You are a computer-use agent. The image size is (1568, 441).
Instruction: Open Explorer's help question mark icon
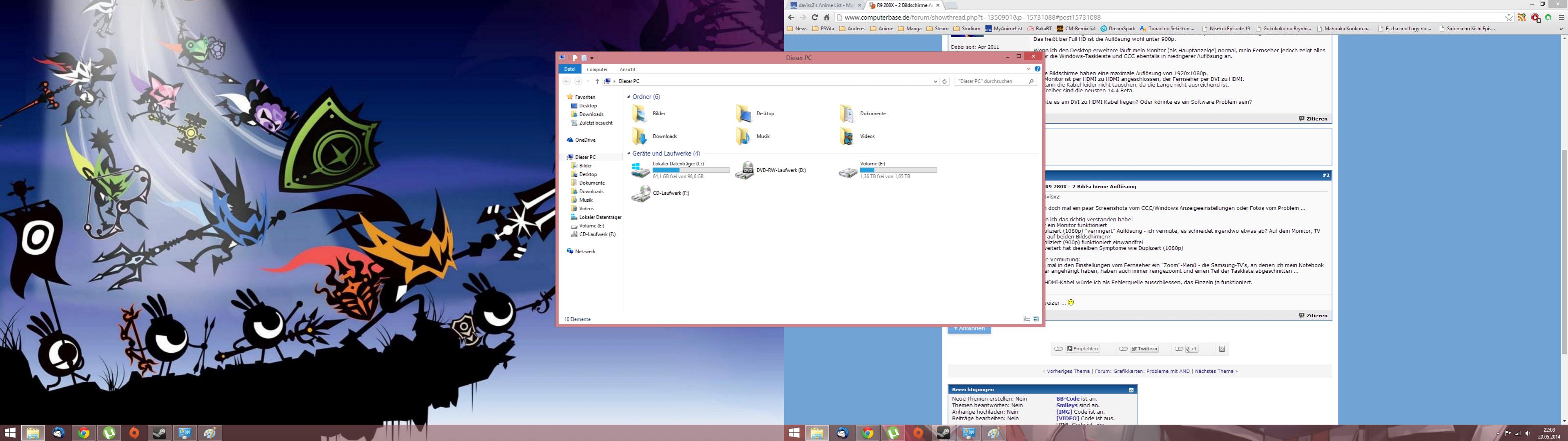tap(1037, 69)
